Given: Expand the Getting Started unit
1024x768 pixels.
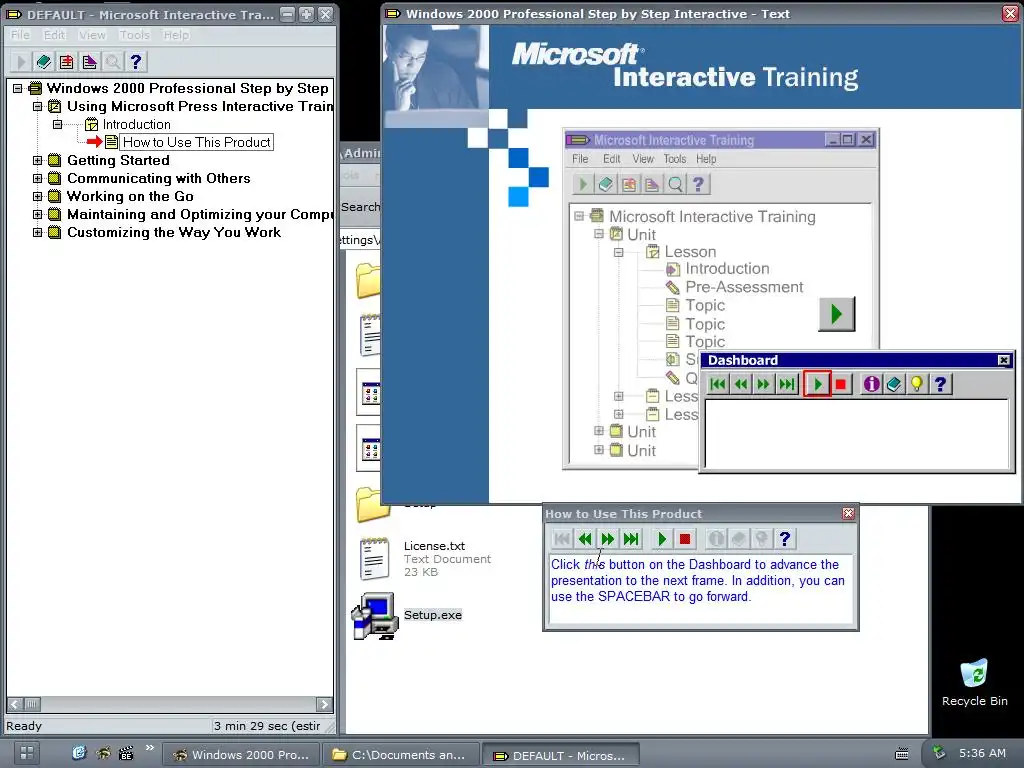Looking at the screenshot, I should click(38, 160).
